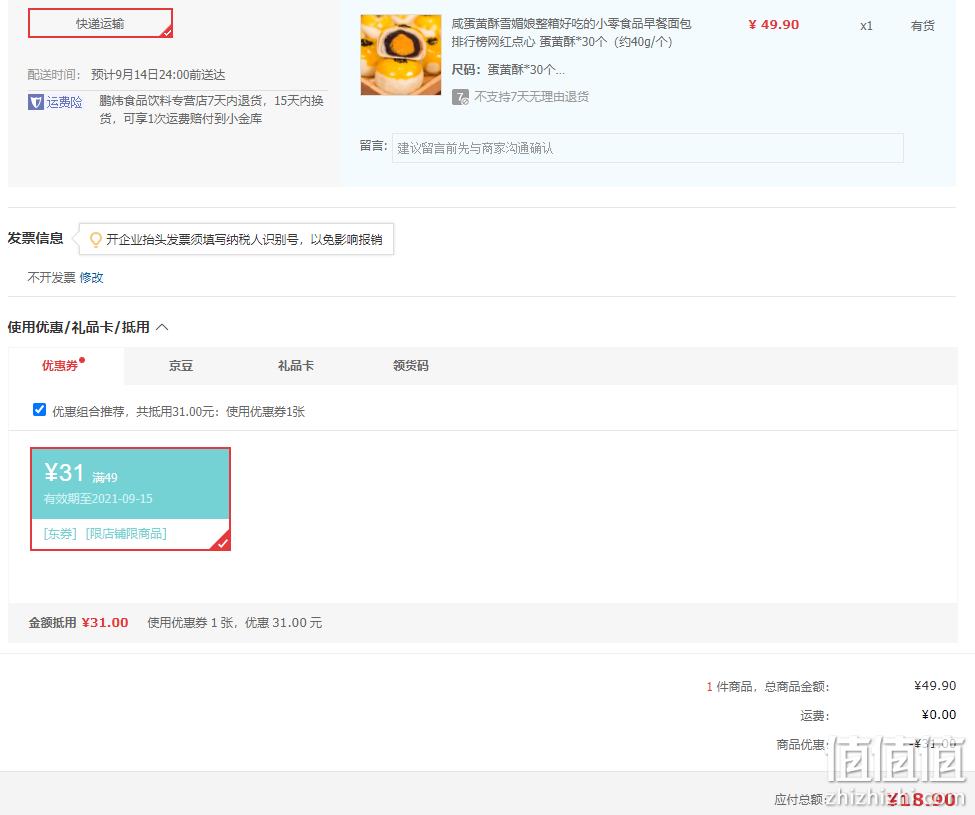This screenshot has width=975, height=815.
Task: Open the egg yolk pastry product thumbnail
Action: [x=401, y=55]
